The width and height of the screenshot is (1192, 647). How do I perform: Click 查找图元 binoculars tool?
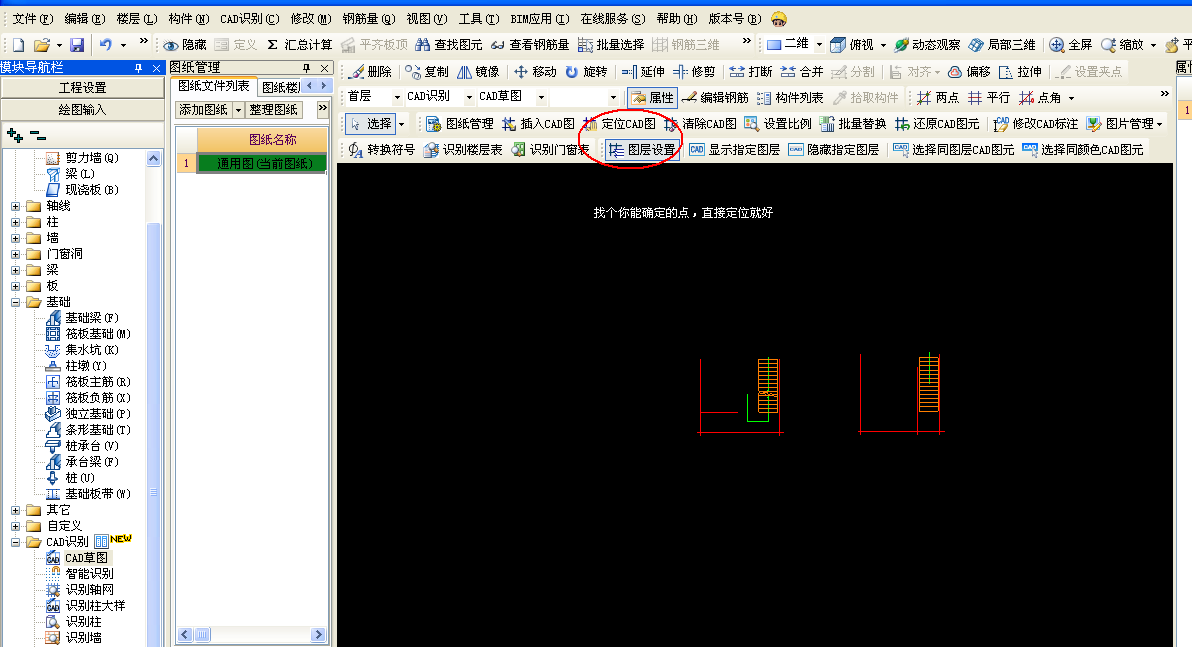pyautogui.click(x=449, y=45)
